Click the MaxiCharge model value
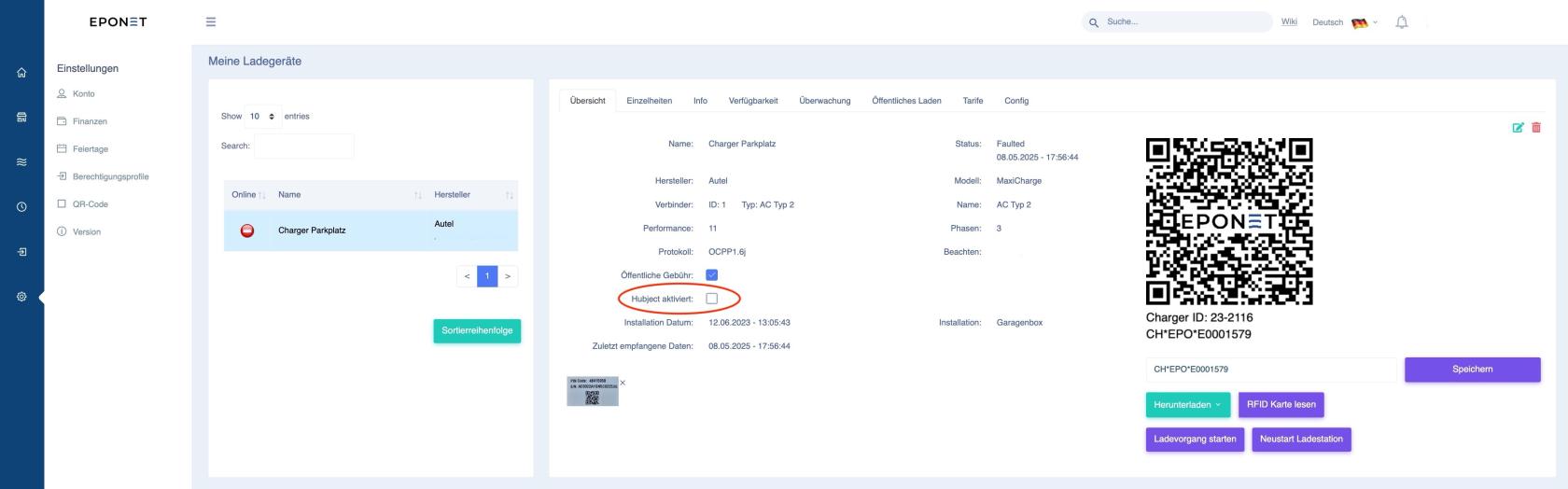The width and height of the screenshot is (1568, 489). point(1019,181)
